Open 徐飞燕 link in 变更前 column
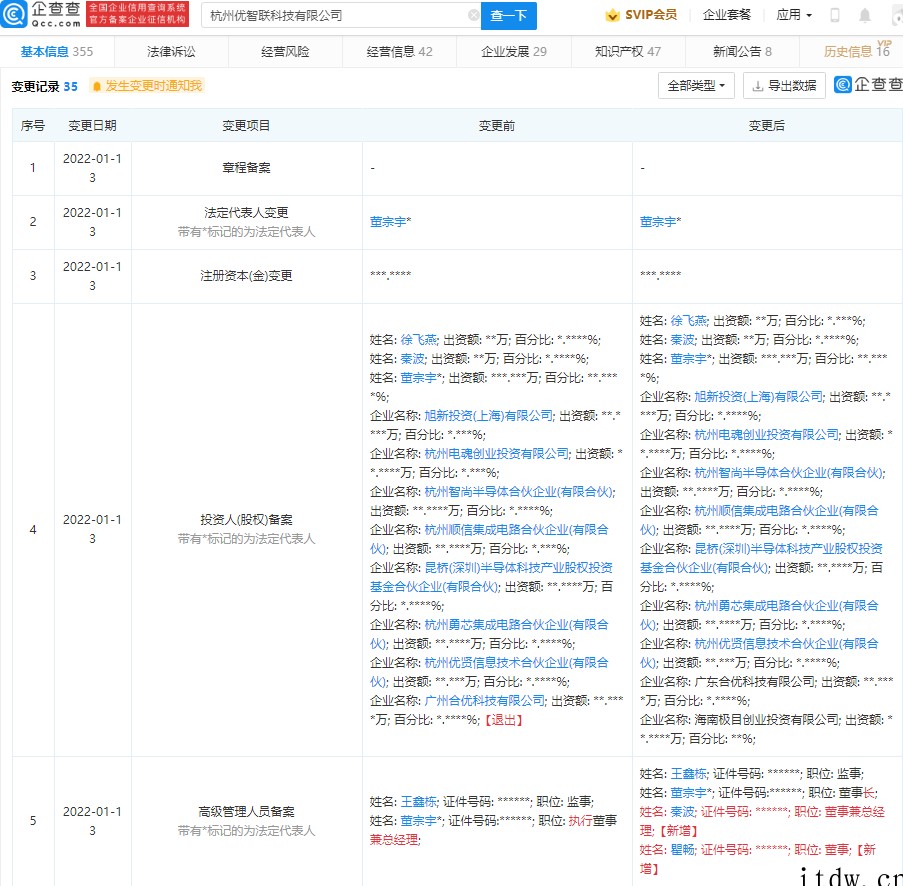903x886 pixels. coord(419,340)
